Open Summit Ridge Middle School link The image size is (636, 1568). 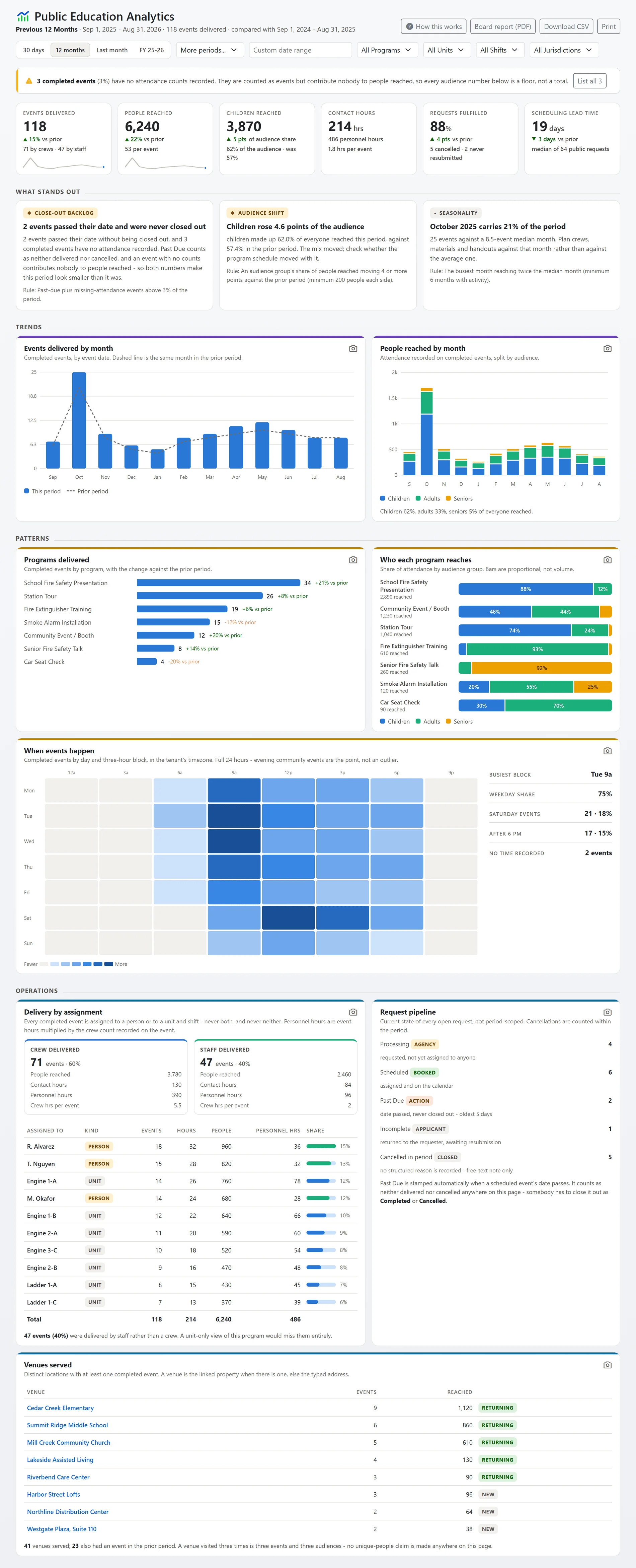(68, 1426)
